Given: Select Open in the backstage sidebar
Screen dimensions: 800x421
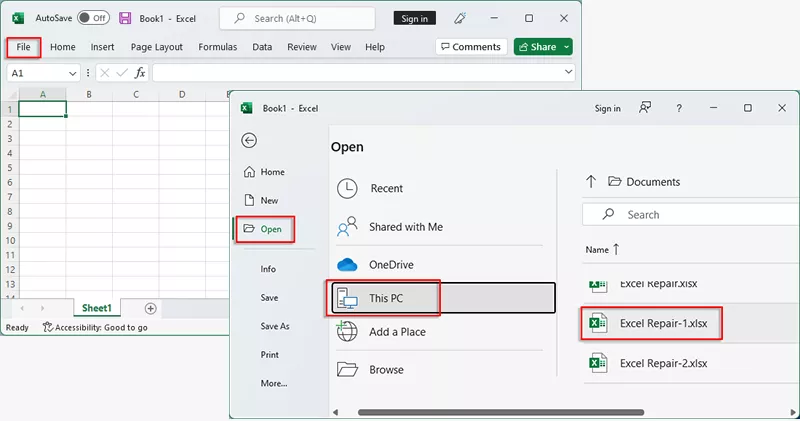Looking at the screenshot, I should 265,229.
